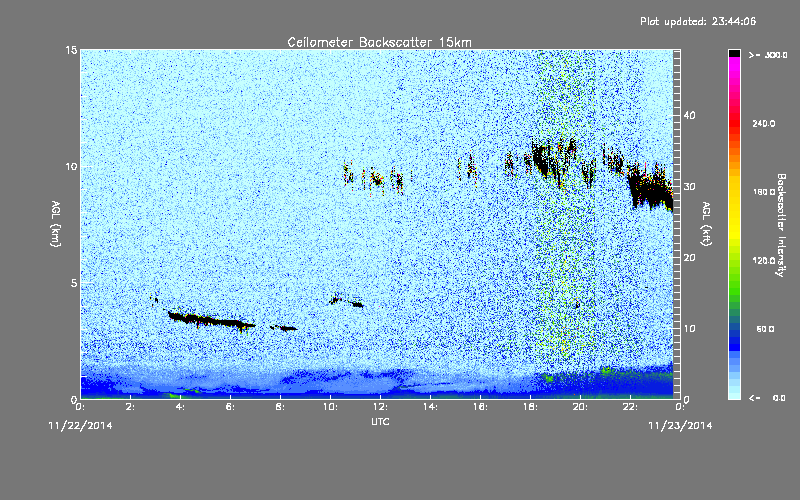This screenshot has width=800, height=500.
Task: Click the '16:' hour tick label
Action: (480, 407)
